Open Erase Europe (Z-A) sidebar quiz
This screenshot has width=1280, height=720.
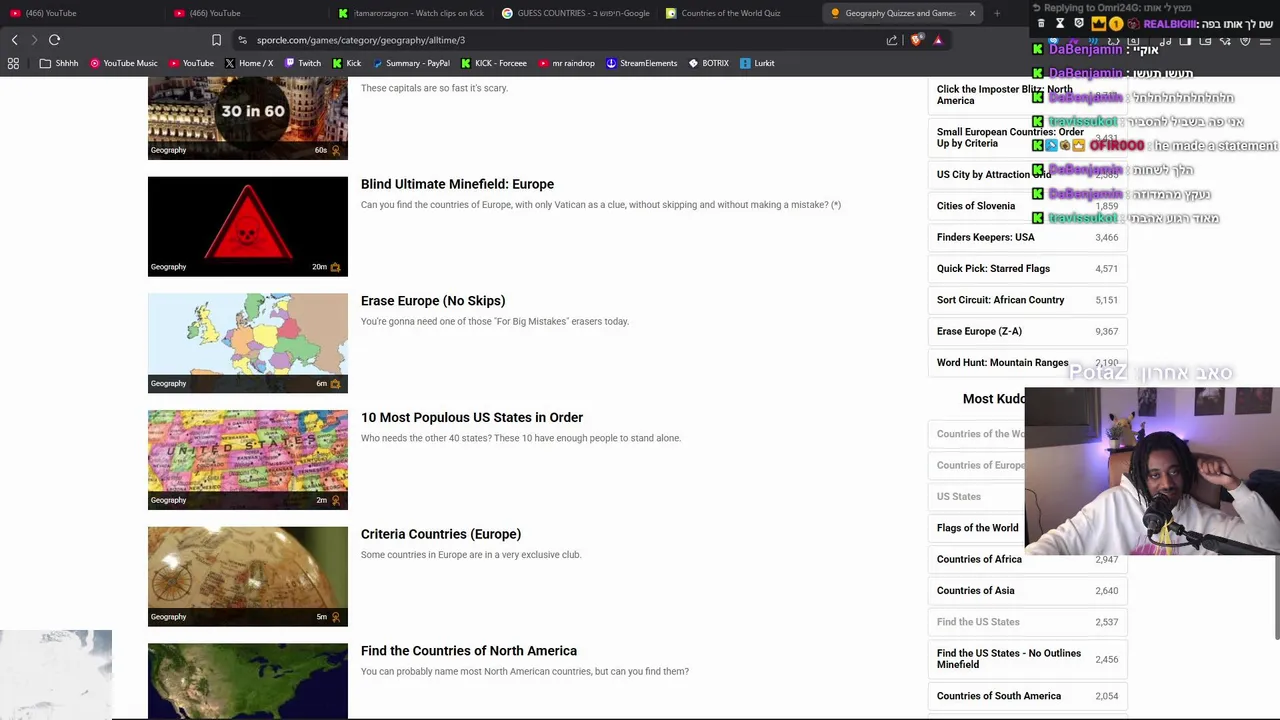coord(979,331)
